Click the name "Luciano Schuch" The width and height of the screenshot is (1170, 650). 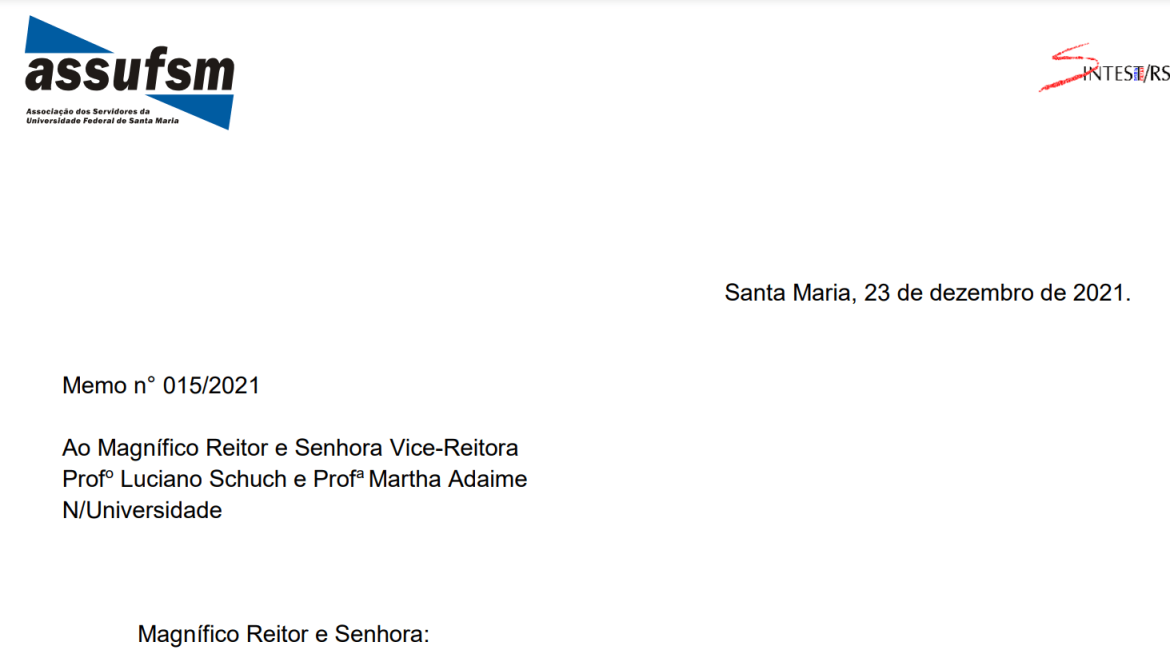(203, 479)
